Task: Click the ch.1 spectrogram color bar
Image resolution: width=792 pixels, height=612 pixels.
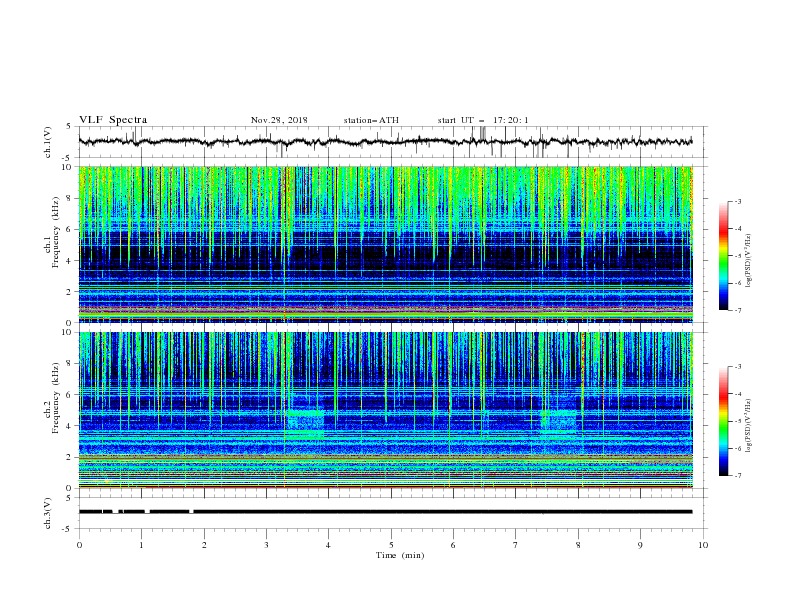Action: click(x=723, y=256)
